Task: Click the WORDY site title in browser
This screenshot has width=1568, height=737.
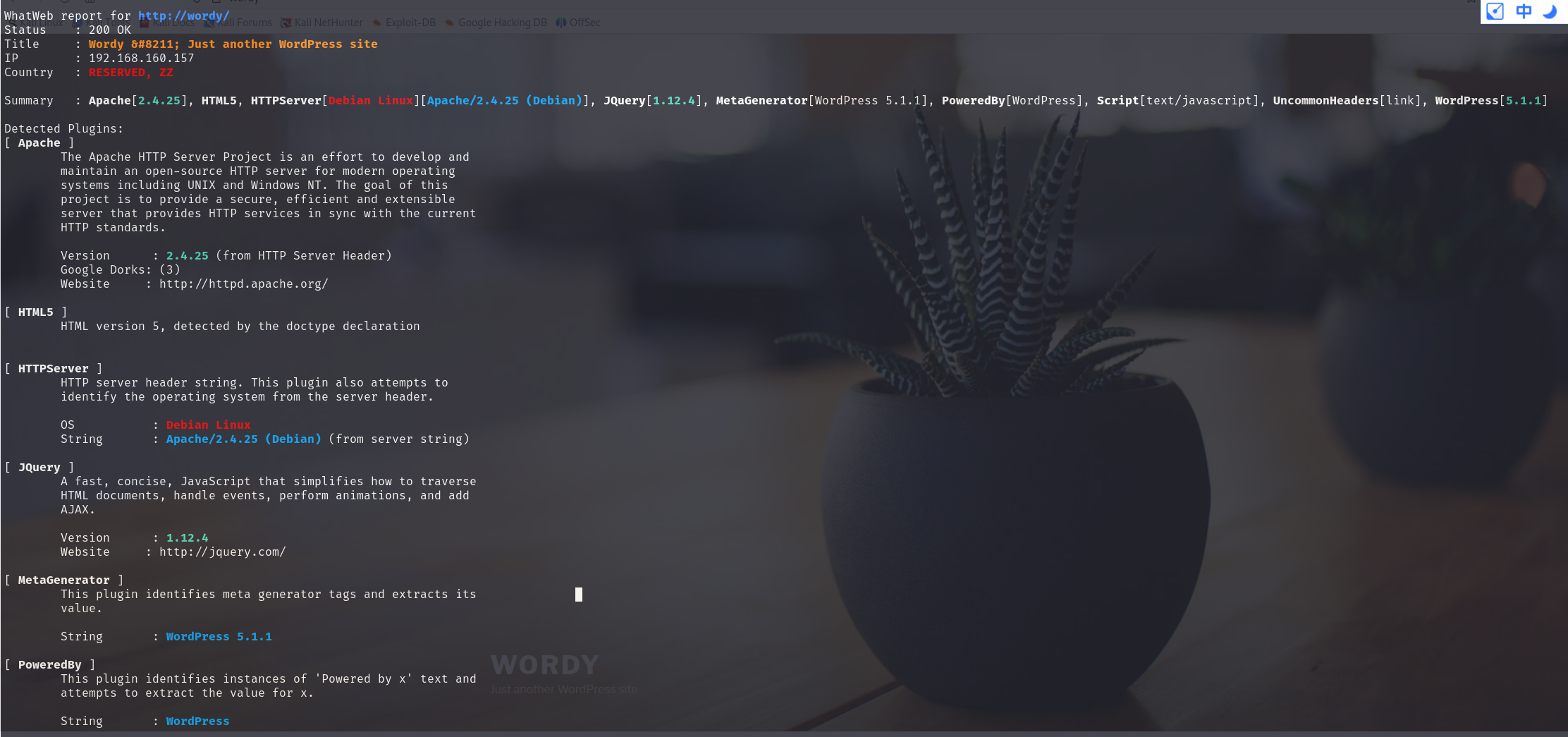Action: click(545, 665)
